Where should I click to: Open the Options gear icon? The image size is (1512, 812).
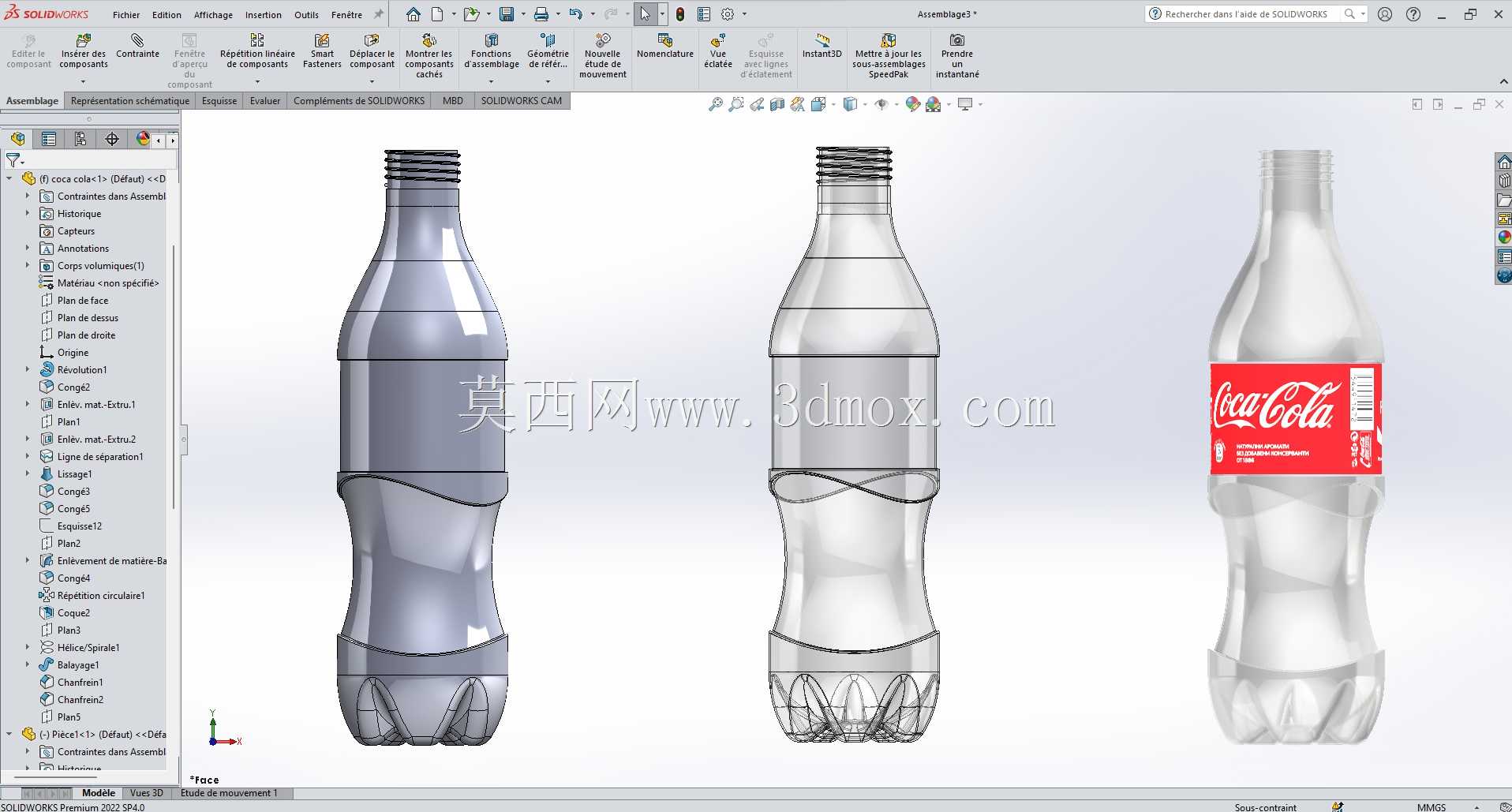728,14
